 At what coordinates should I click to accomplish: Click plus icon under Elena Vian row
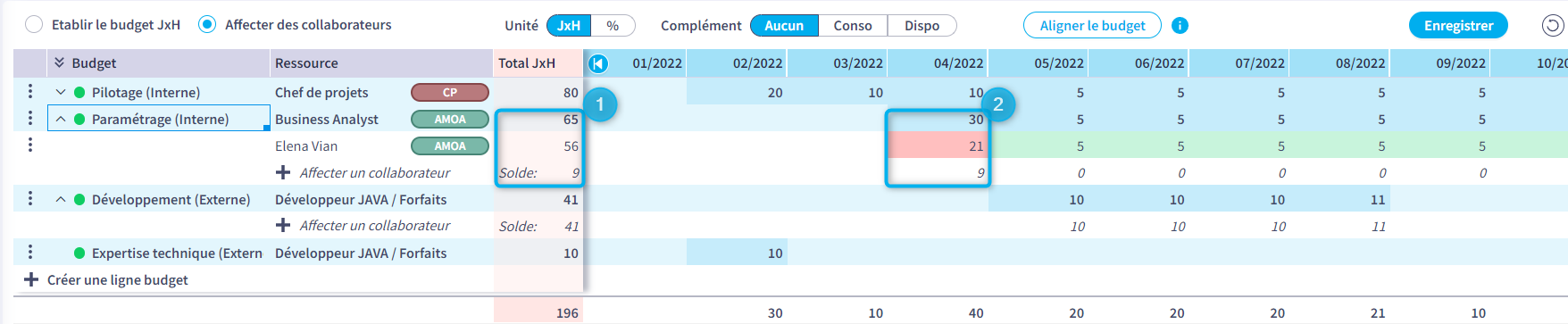click(x=283, y=172)
